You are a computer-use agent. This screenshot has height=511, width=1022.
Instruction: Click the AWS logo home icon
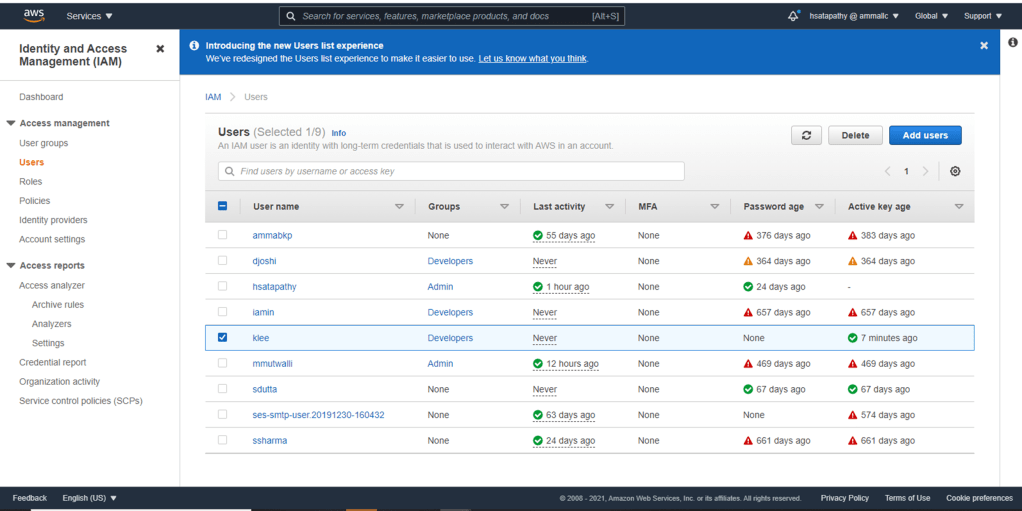click(x=34, y=15)
